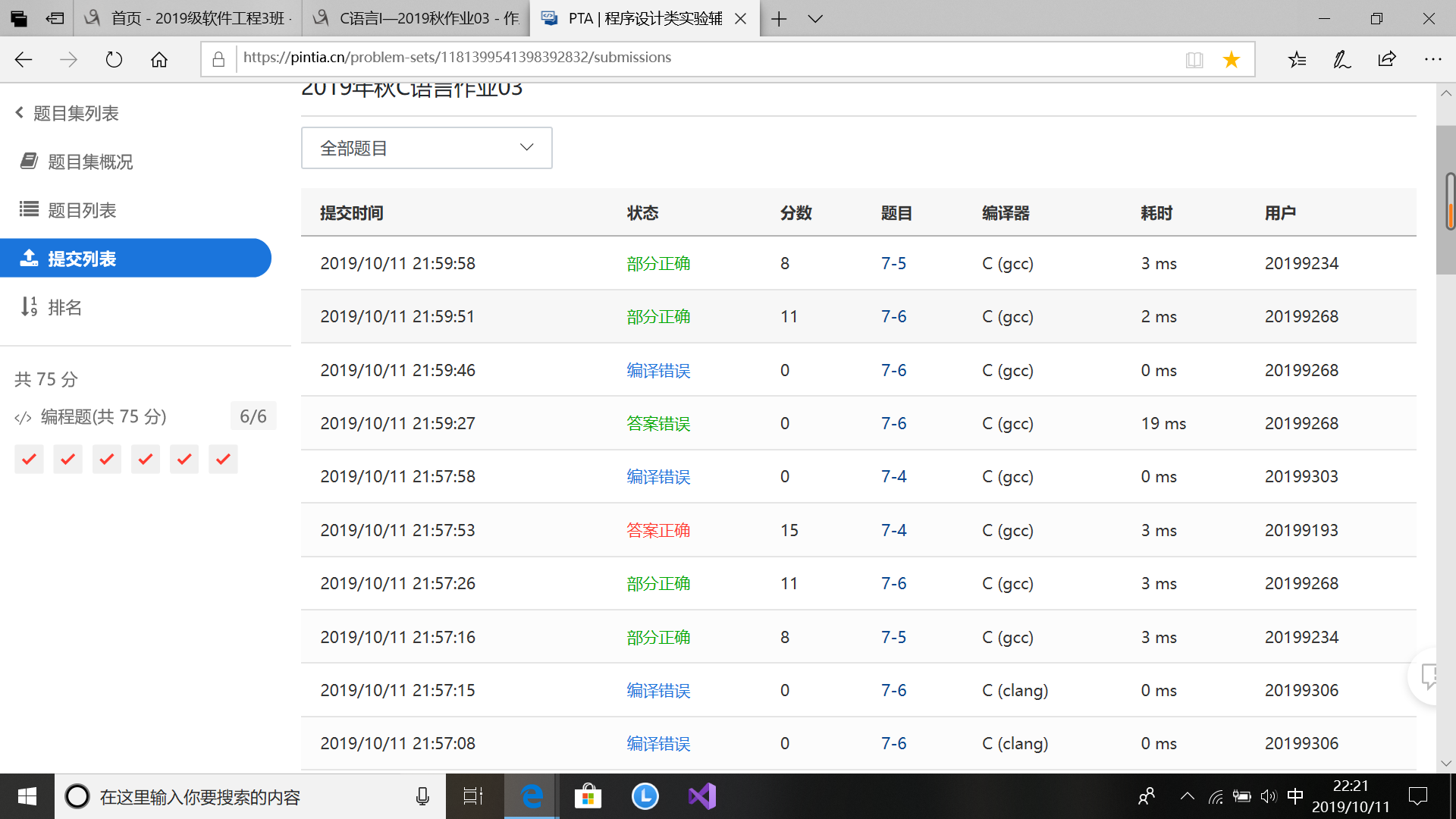
Task: Click the share page icon
Action: point(1387,59)
